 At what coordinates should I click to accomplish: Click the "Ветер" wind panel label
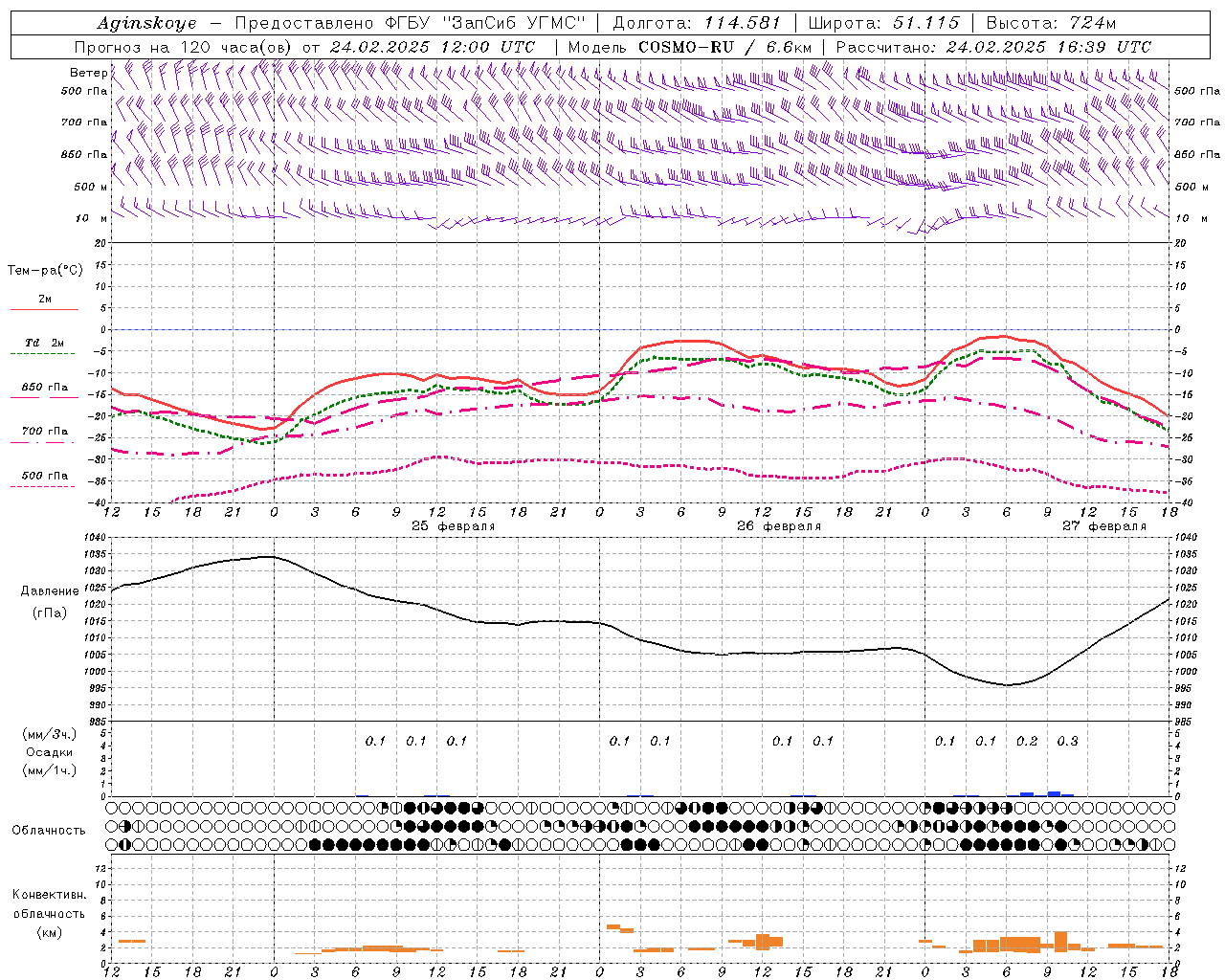pyautogui.click(x=88, y=73)
